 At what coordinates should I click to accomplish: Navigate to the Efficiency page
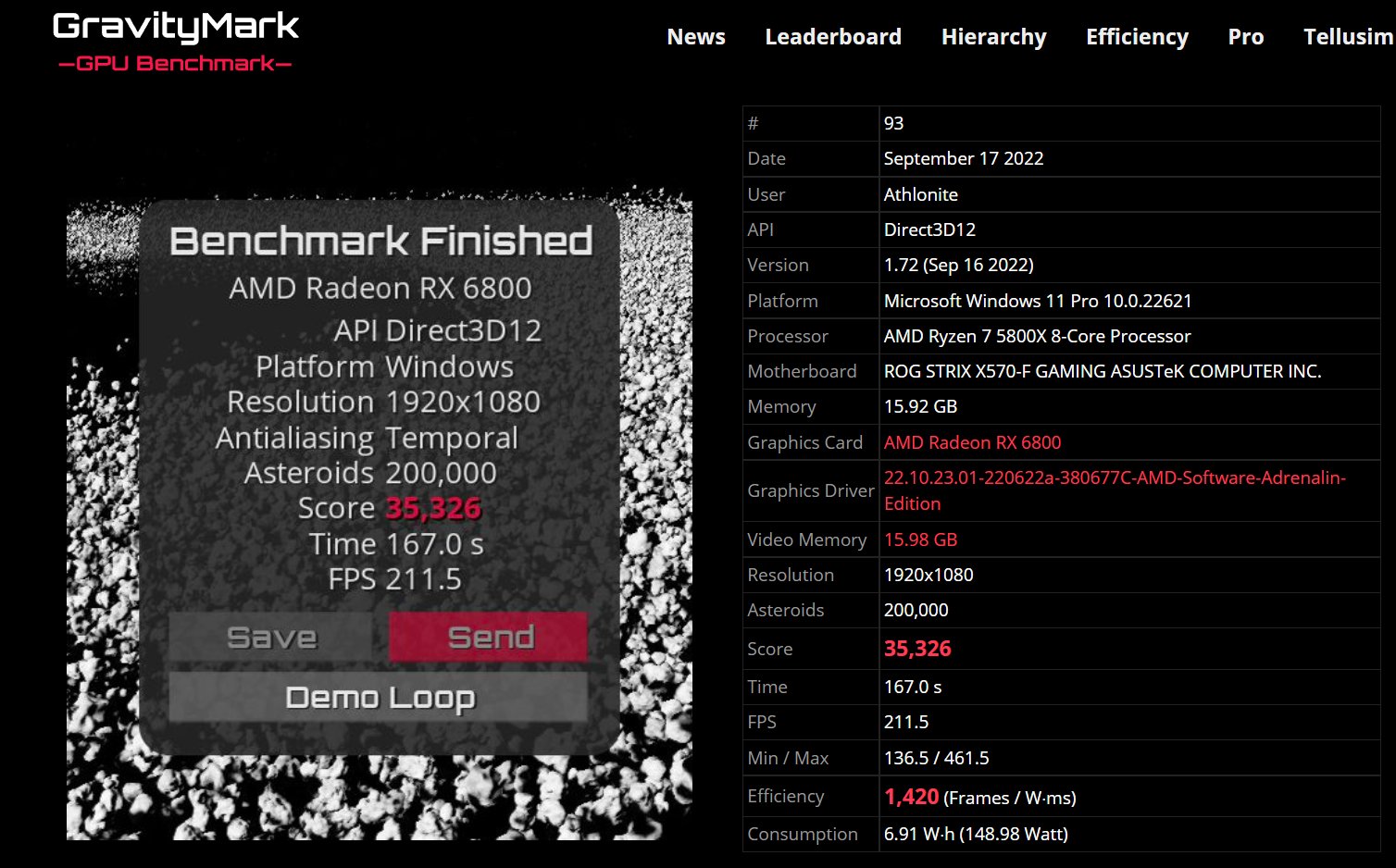(x=1137, y=37)
